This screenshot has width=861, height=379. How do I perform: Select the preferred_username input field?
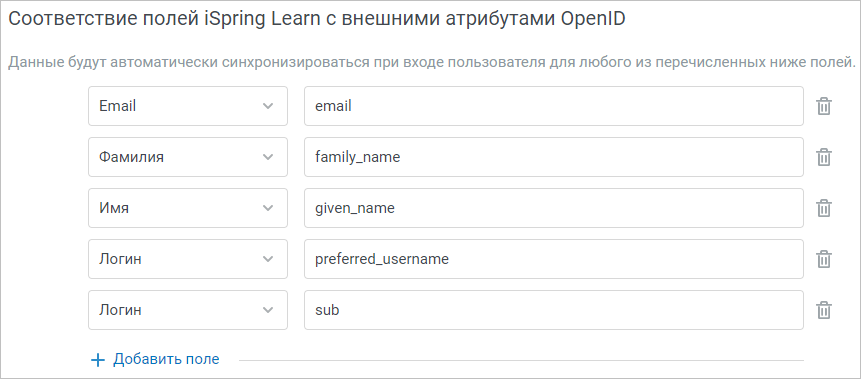554,259
